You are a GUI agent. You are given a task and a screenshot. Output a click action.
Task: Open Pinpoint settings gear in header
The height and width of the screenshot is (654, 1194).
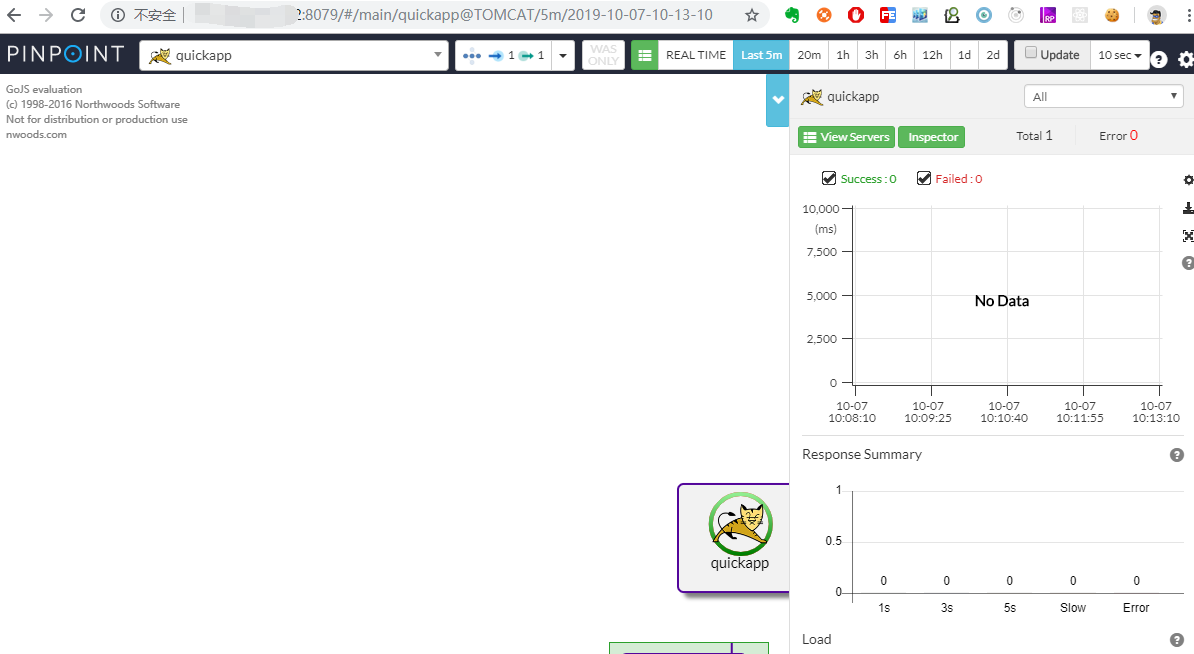1186,59
